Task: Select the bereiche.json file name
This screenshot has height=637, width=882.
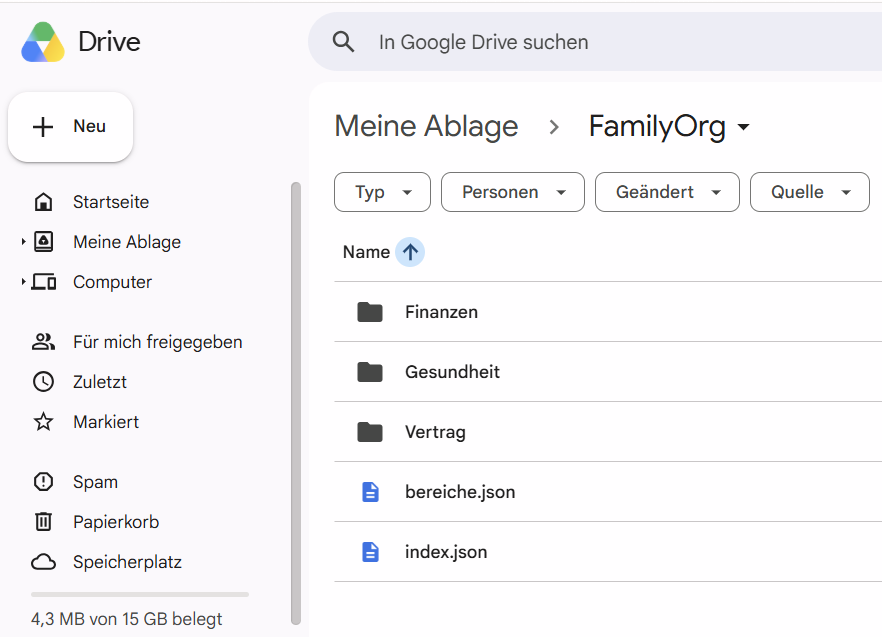Action: [x=460, y=492]
